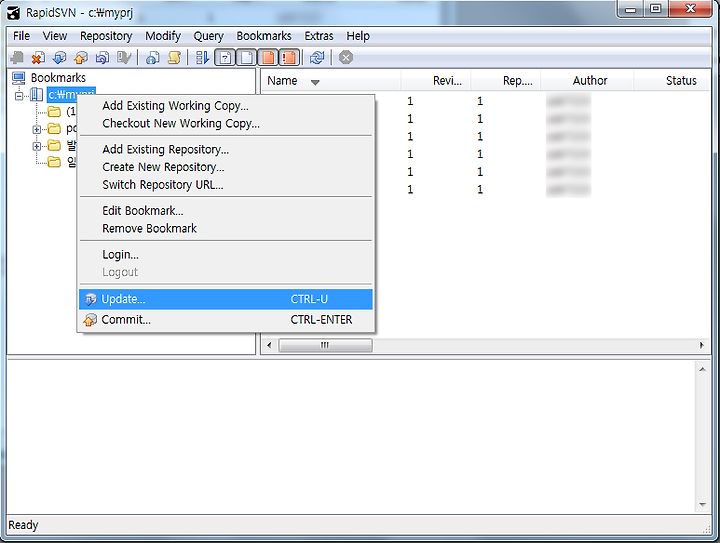Toggle show conflicted files button
Screen dimensions: 720x543
tap(289, 58)
